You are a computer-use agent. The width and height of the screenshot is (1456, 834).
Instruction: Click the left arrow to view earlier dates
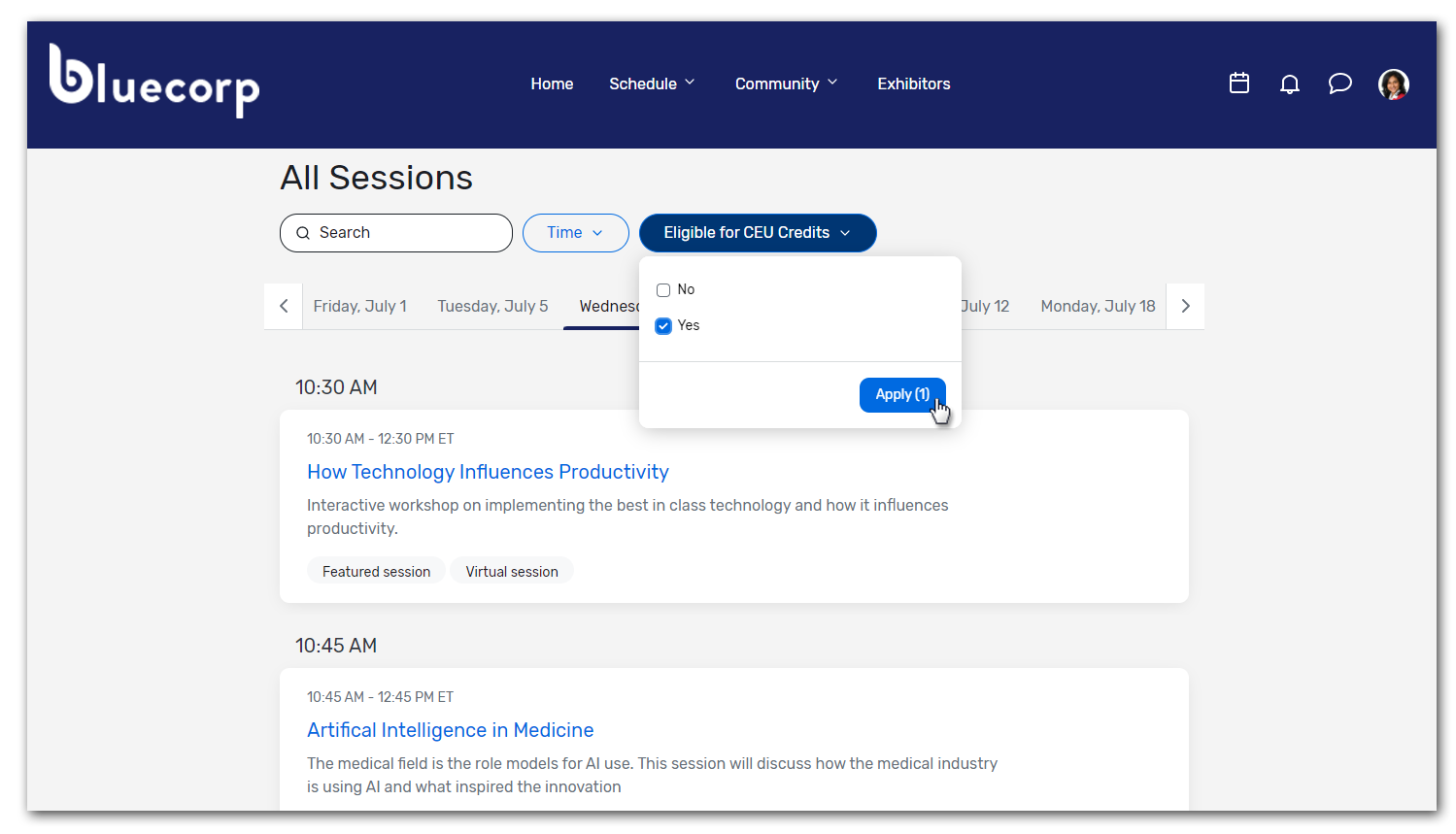(283, 306)
